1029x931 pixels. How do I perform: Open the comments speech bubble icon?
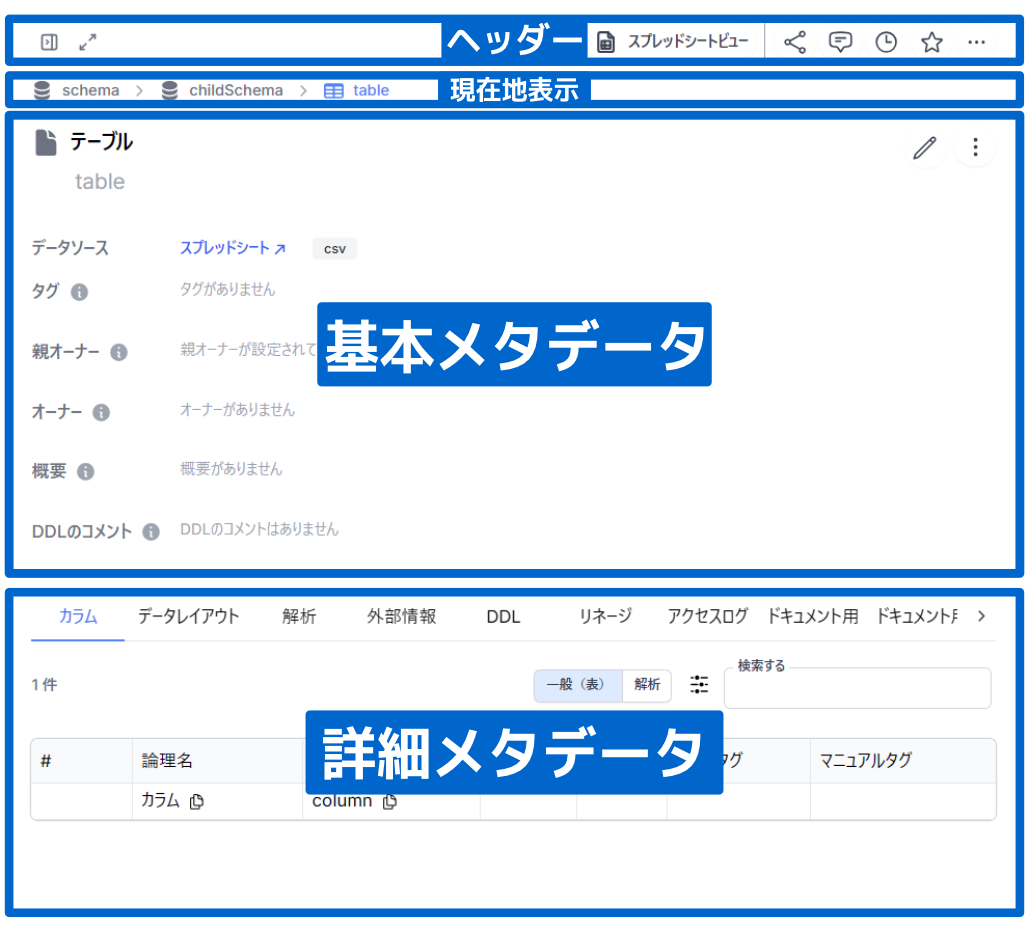[x=840, y=42]
